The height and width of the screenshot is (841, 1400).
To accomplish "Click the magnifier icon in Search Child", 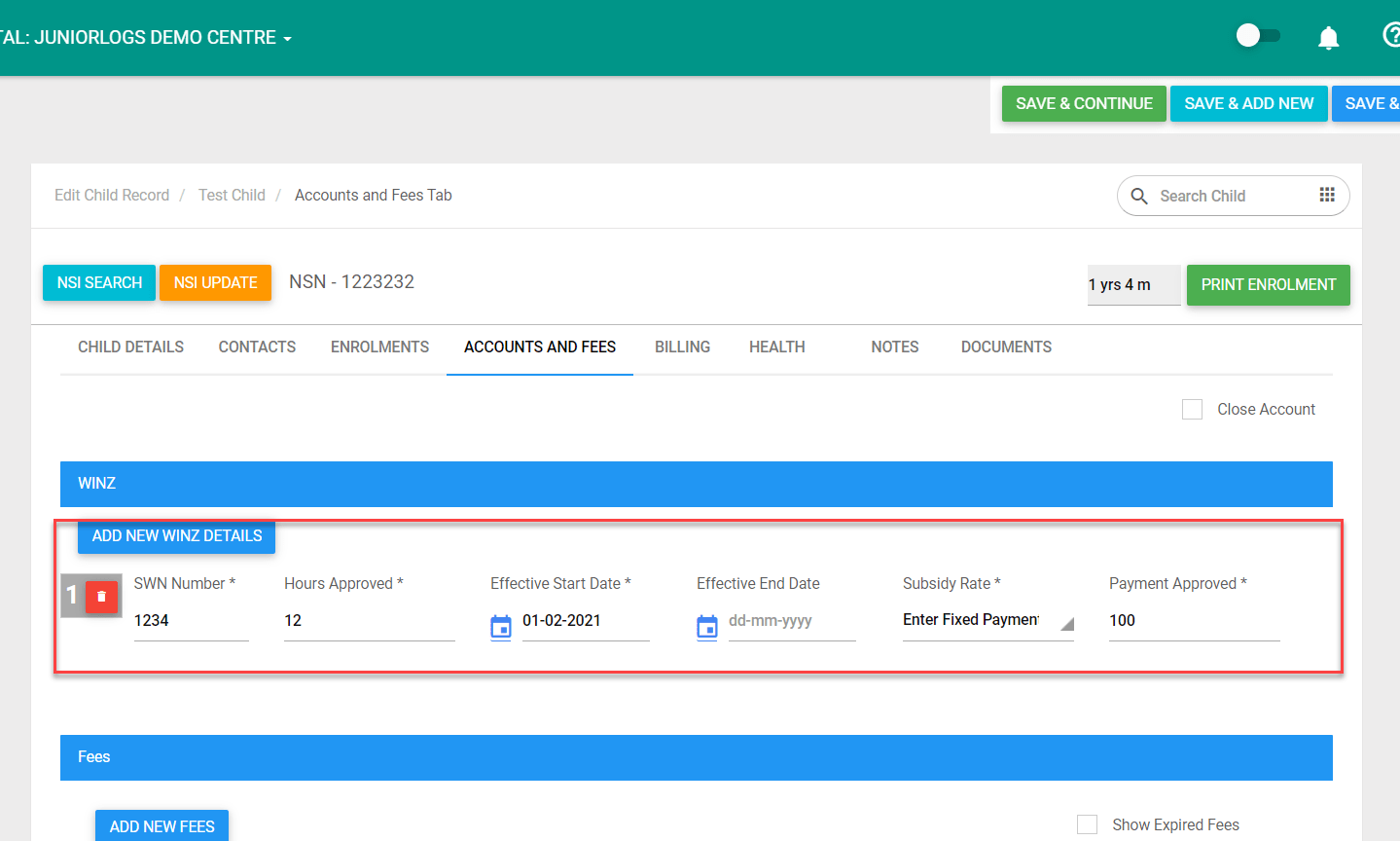I will point(1138,196).
